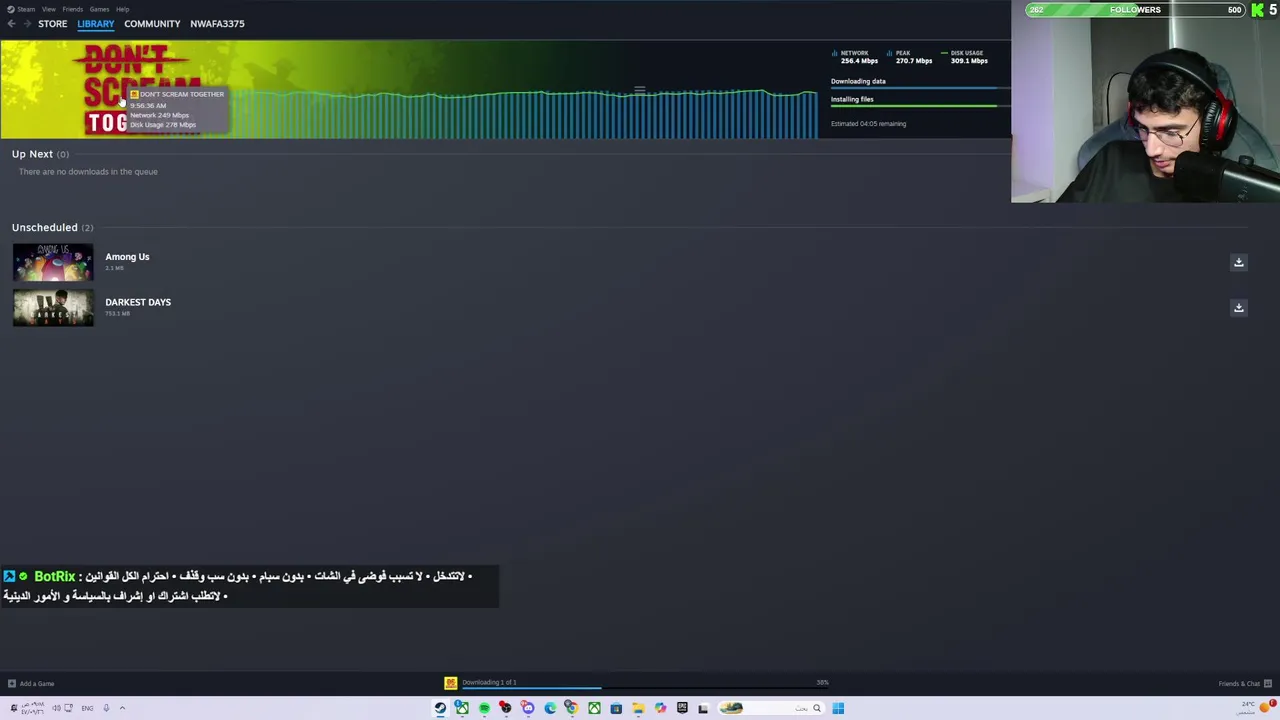Start the Among Us download with arrow icon

[1238, 262]
